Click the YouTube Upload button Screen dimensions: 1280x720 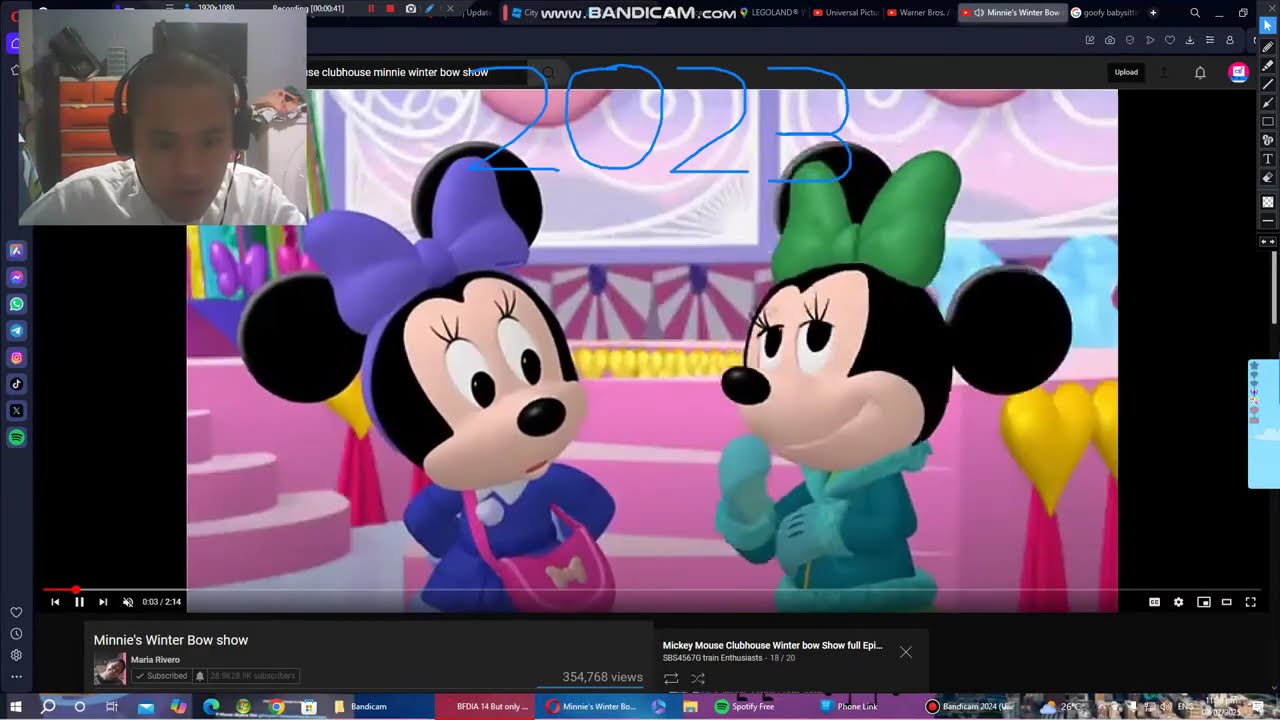click(x=1126, y=72)
